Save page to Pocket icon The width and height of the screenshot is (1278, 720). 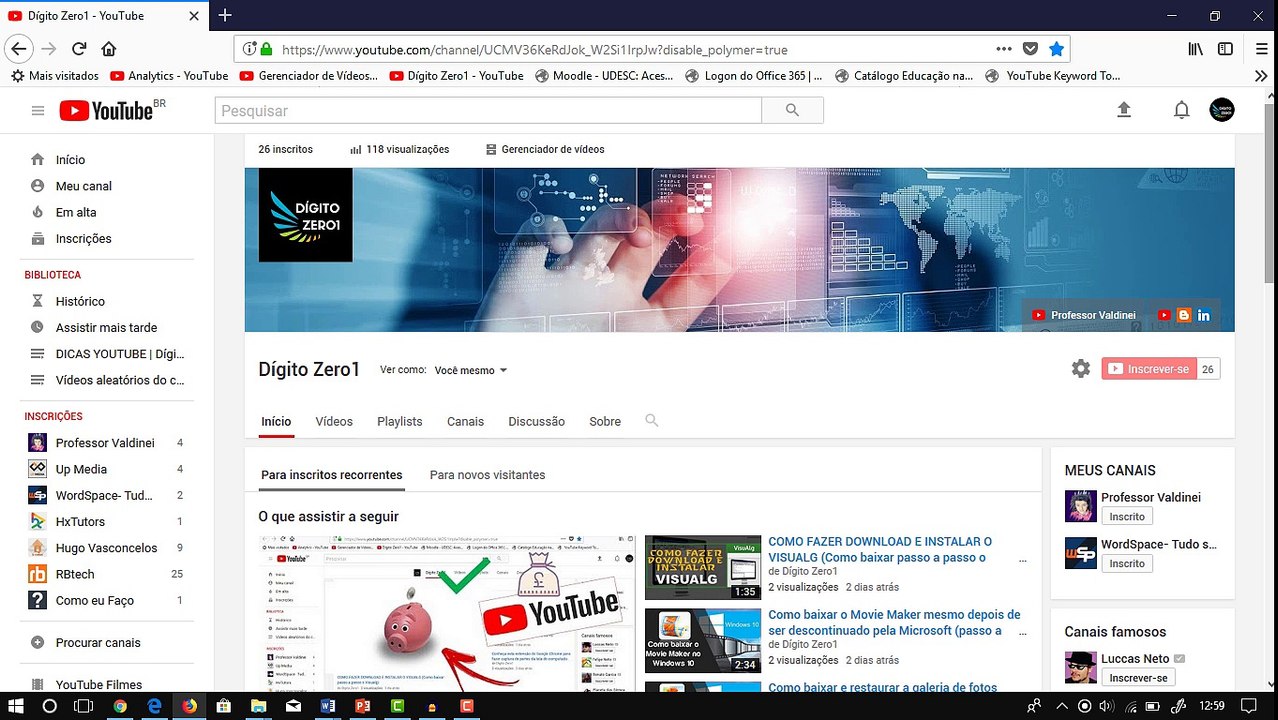point(1031,49)
